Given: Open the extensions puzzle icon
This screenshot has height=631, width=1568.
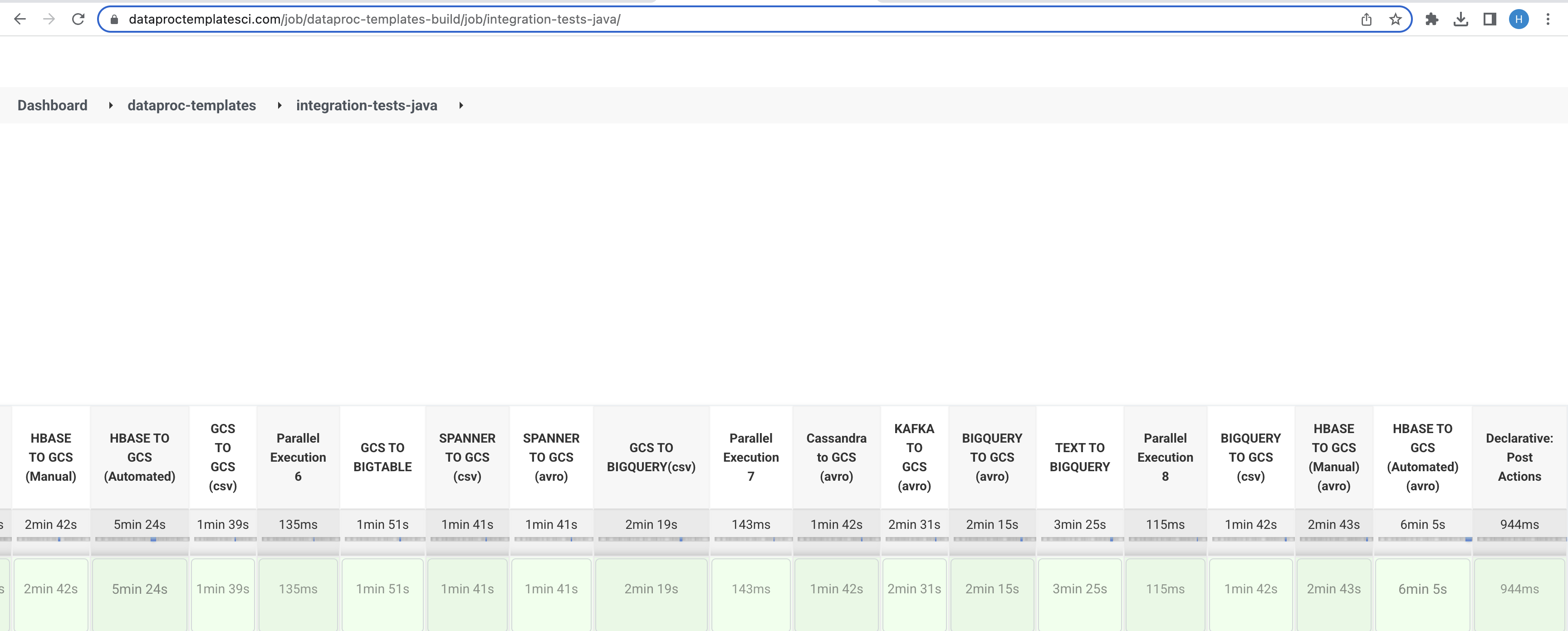Looking at the screenshot, I should (x=1431, y=20).
